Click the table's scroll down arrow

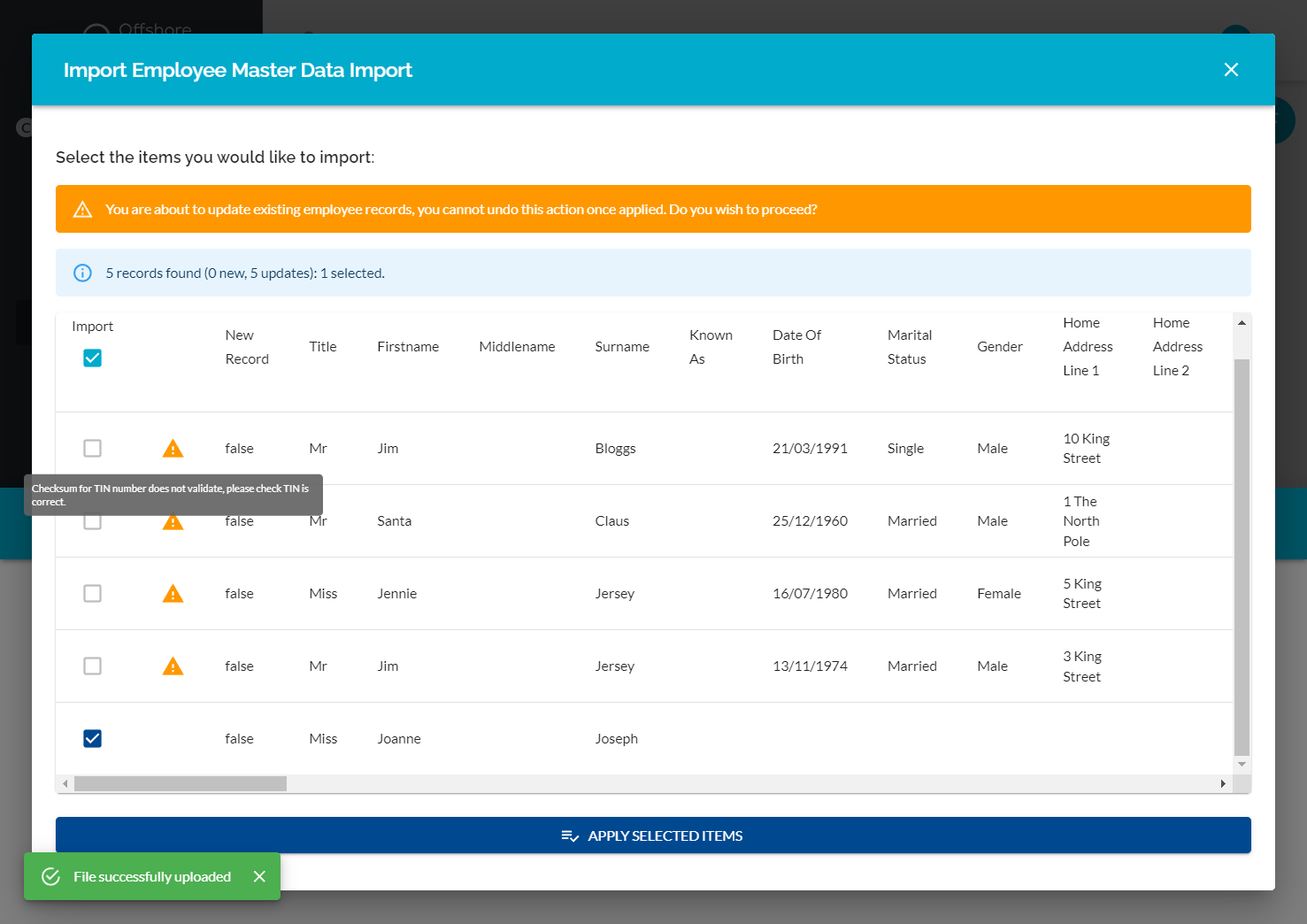(1242, 764)
